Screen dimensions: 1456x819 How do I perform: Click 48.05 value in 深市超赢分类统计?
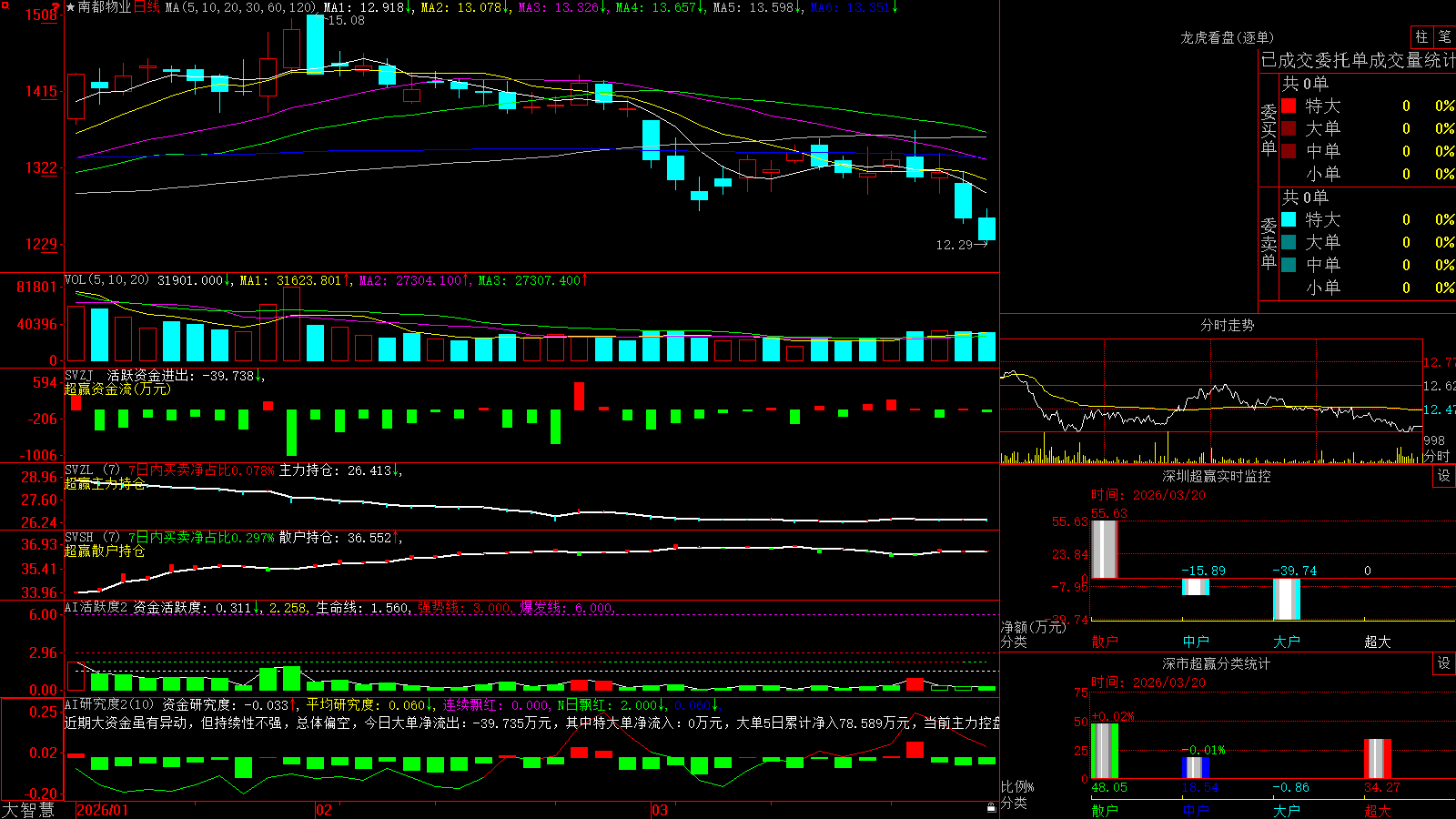(x=1109, y=787)
